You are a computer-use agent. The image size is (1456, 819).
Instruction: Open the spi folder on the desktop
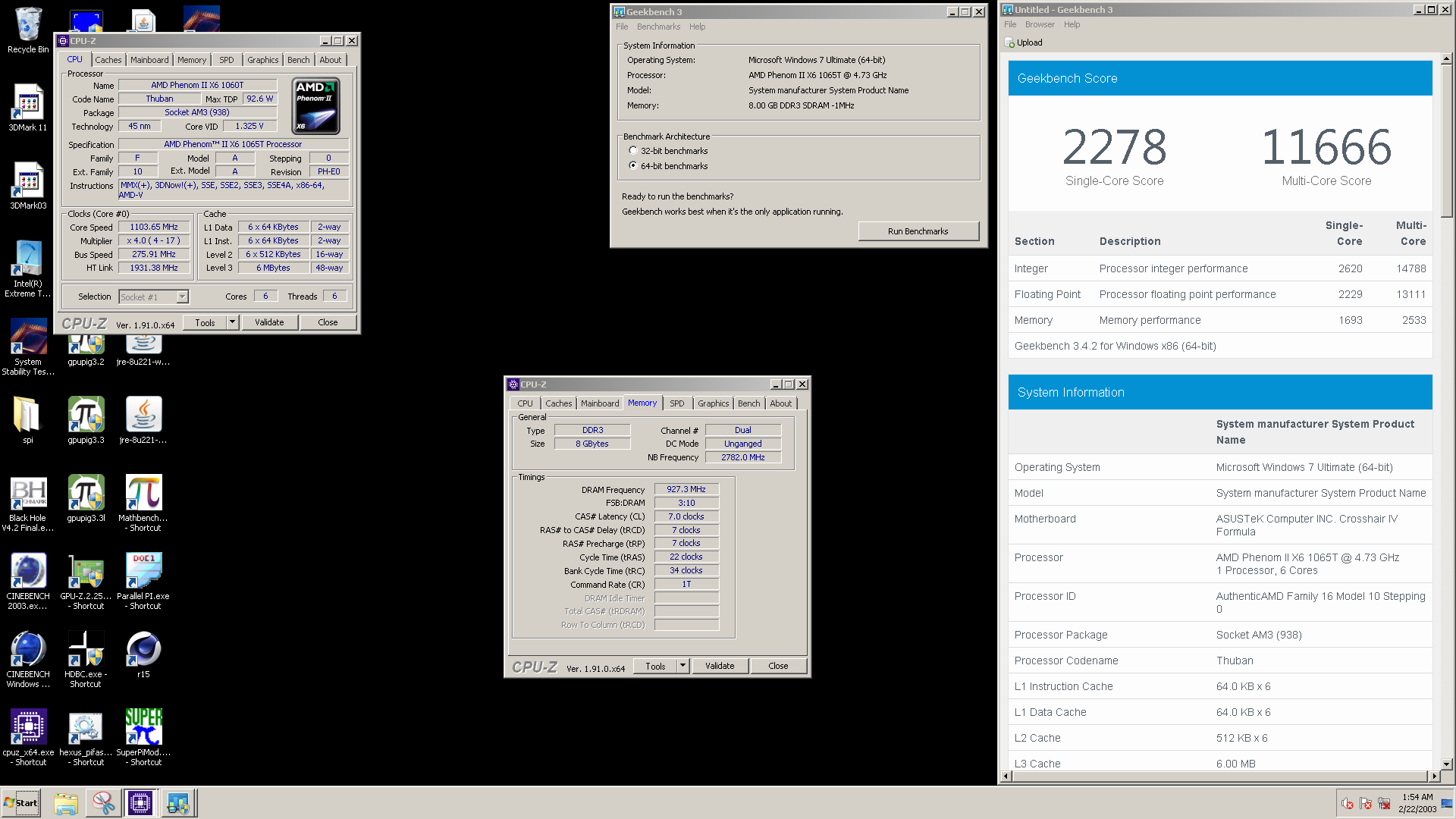[28, 420]
